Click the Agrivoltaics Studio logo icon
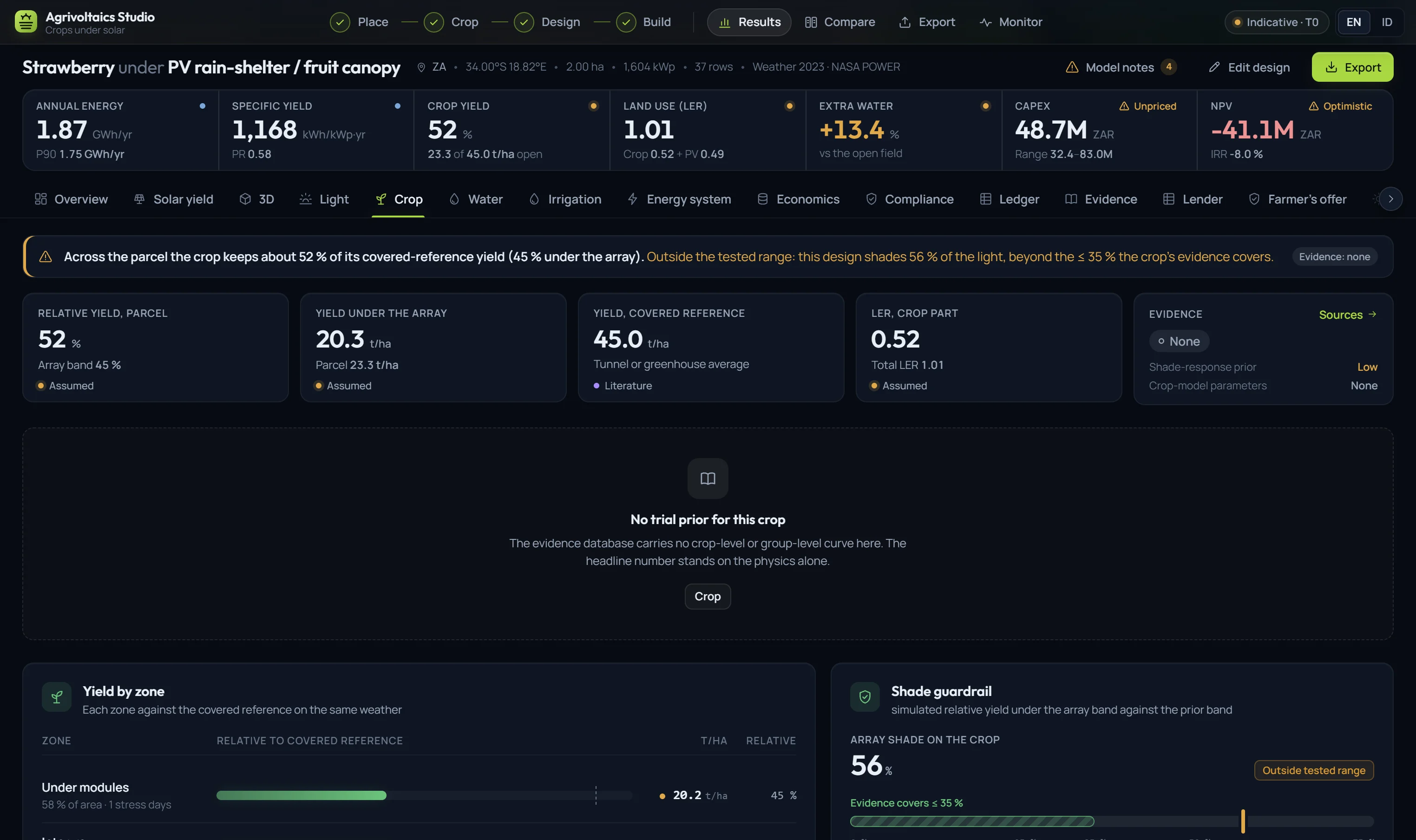Screen dimensions: 1416x840 coord(26,21)
